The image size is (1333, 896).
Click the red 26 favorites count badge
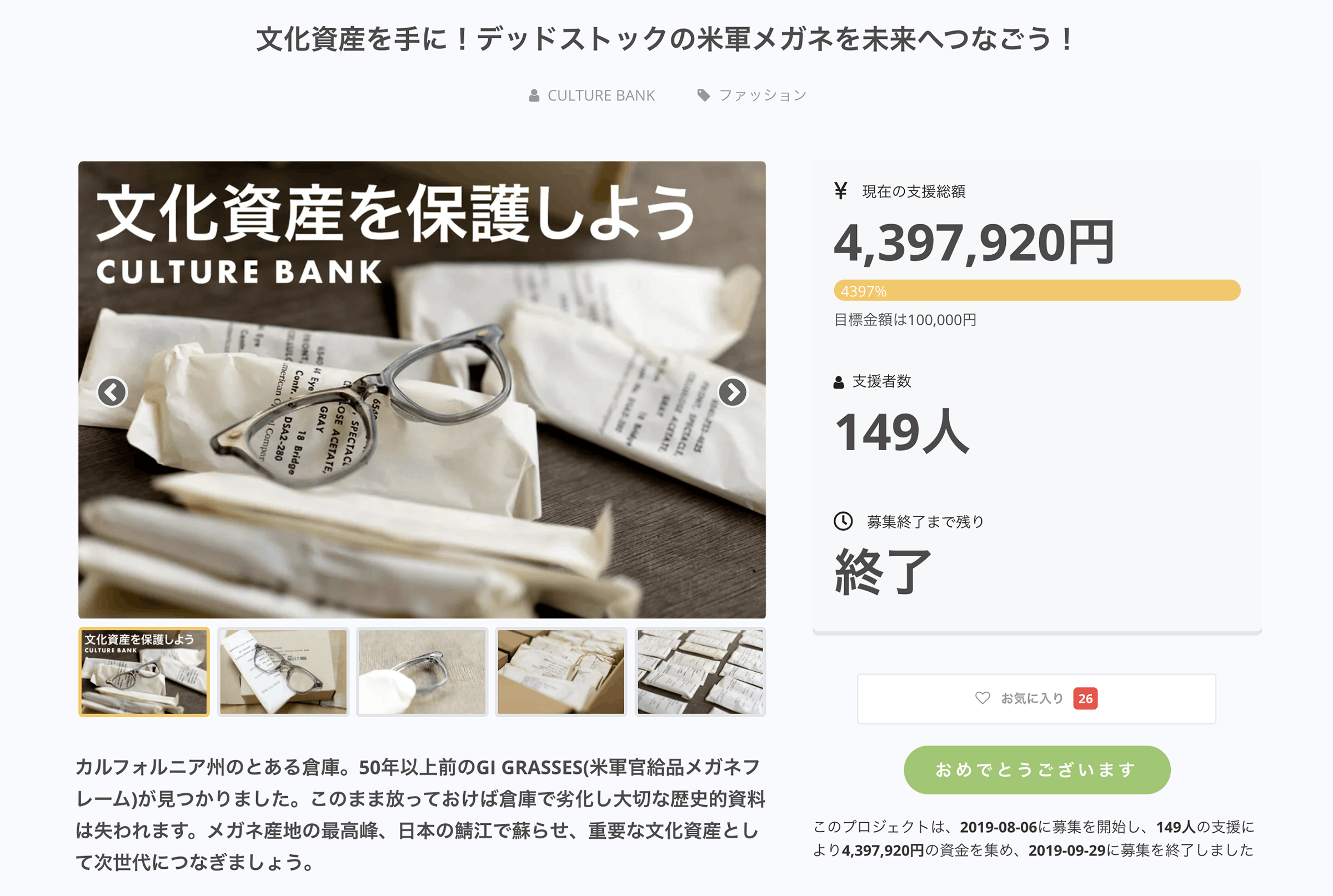tap(1085, 698)
